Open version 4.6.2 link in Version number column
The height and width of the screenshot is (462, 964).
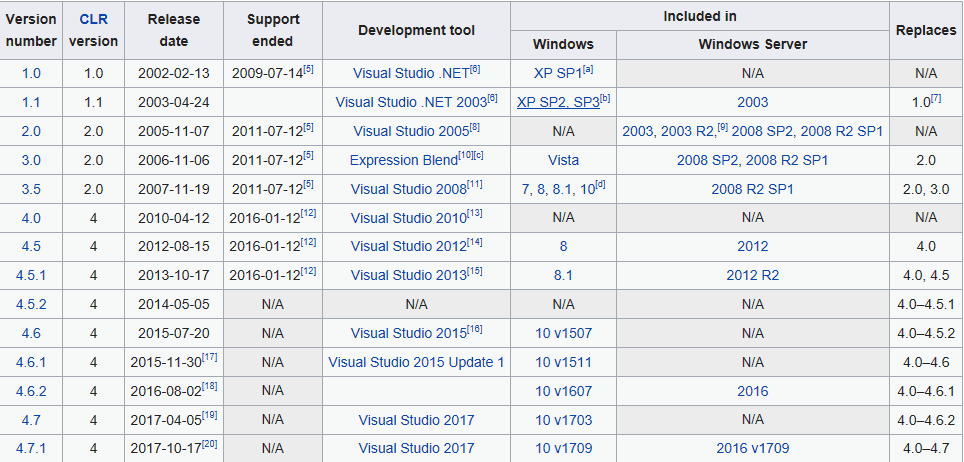[x=31, y=391]
